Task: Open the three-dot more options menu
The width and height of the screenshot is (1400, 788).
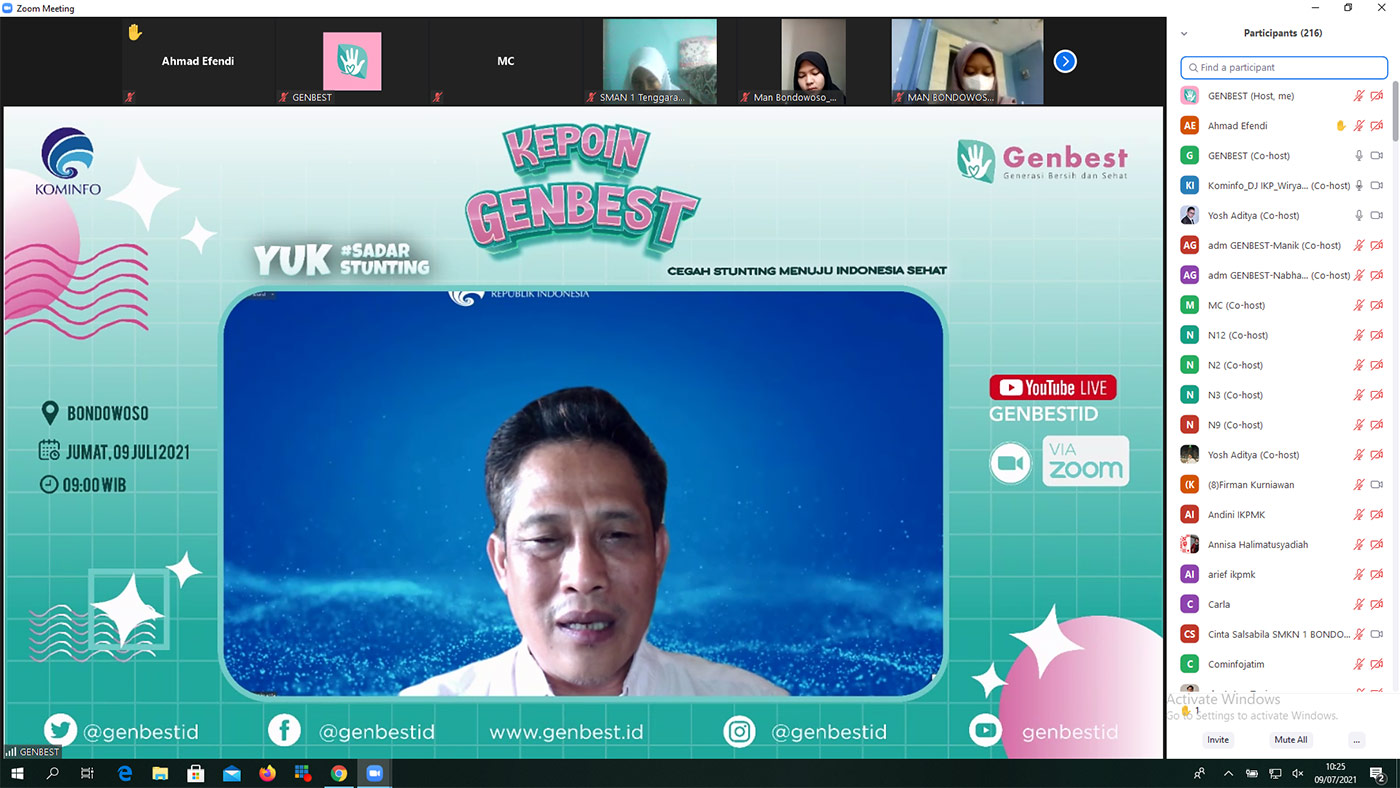Action: pyautogui.click(x=1356, y=740)
